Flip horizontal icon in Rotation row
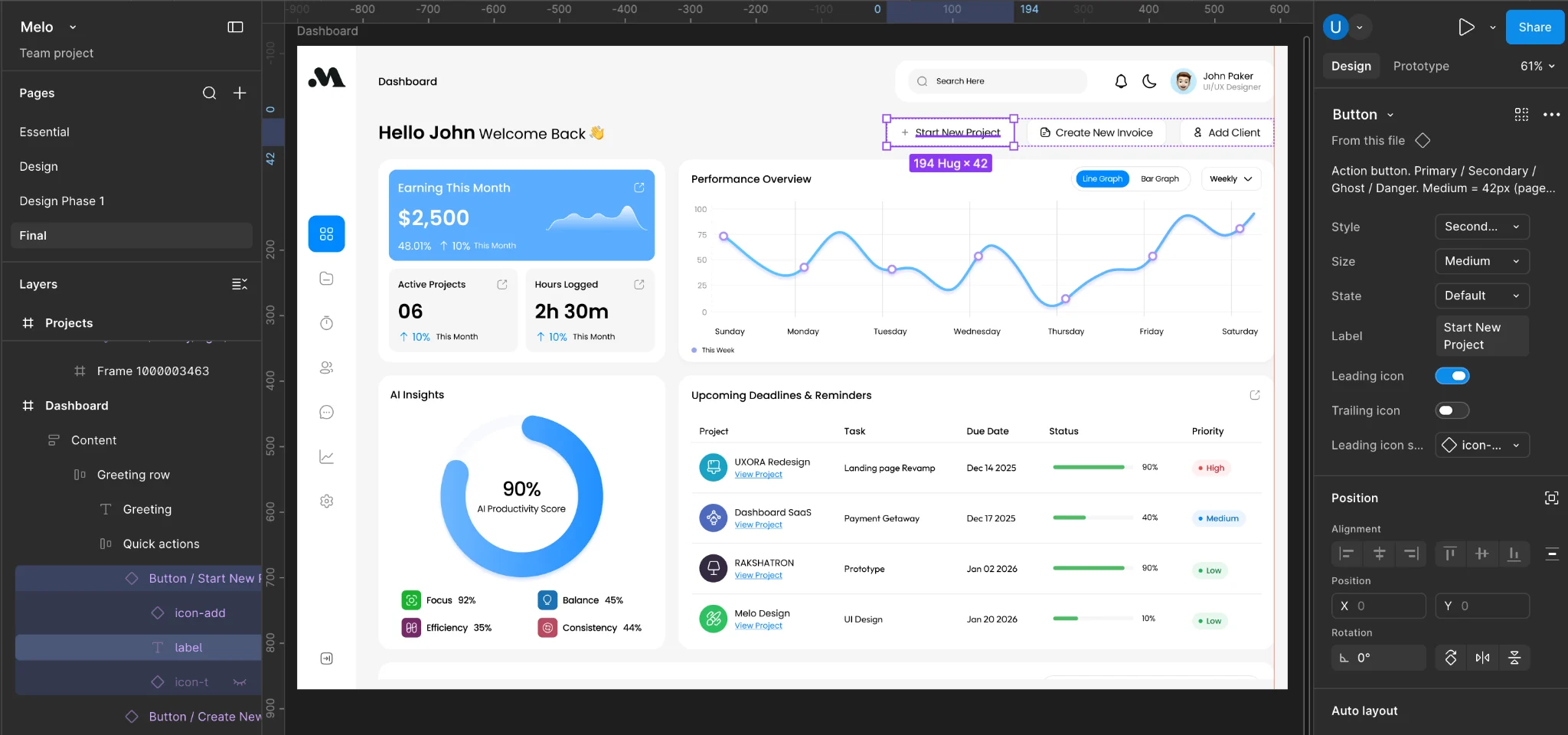 (1483, 658)
